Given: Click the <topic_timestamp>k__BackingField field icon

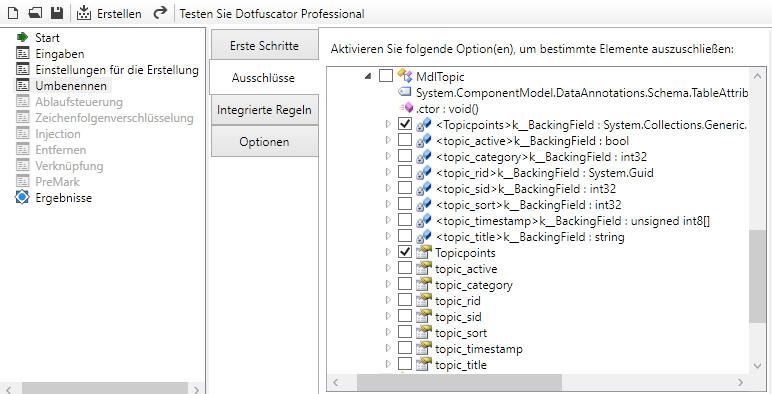Looking at the screenshot, I should coord(424,221).
